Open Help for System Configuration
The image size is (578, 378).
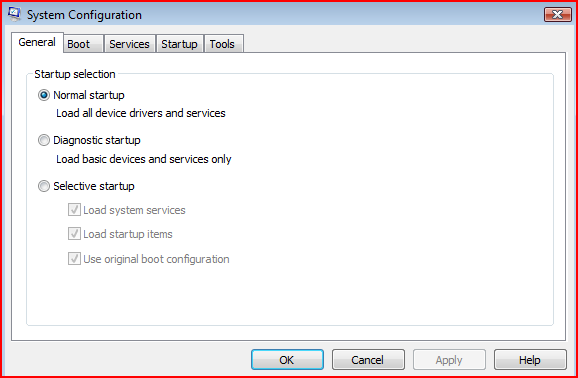(x=530, y=360)
